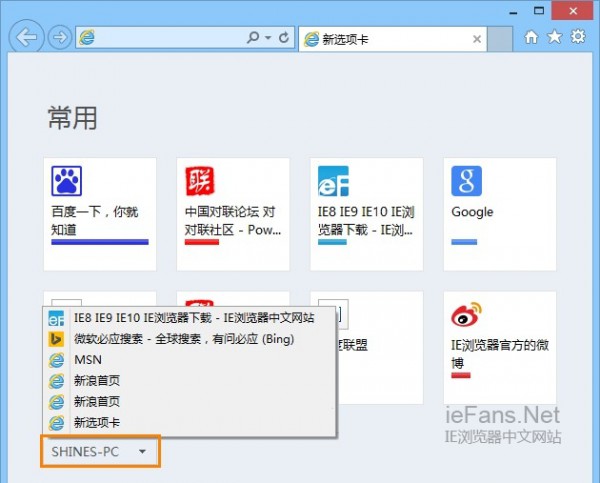Image resolution: width=600 pixels, height=483 pixels.
Task: Open the IE浏览器官方的微博 tile
Action: point(500,348)
